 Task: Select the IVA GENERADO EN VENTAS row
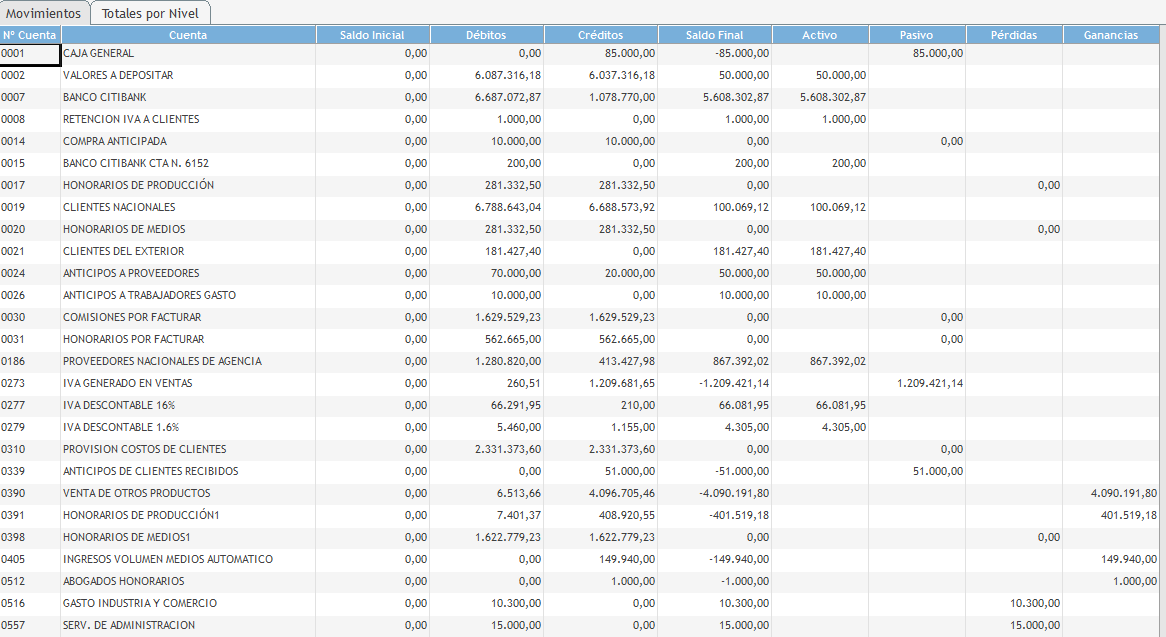[127, 383]
